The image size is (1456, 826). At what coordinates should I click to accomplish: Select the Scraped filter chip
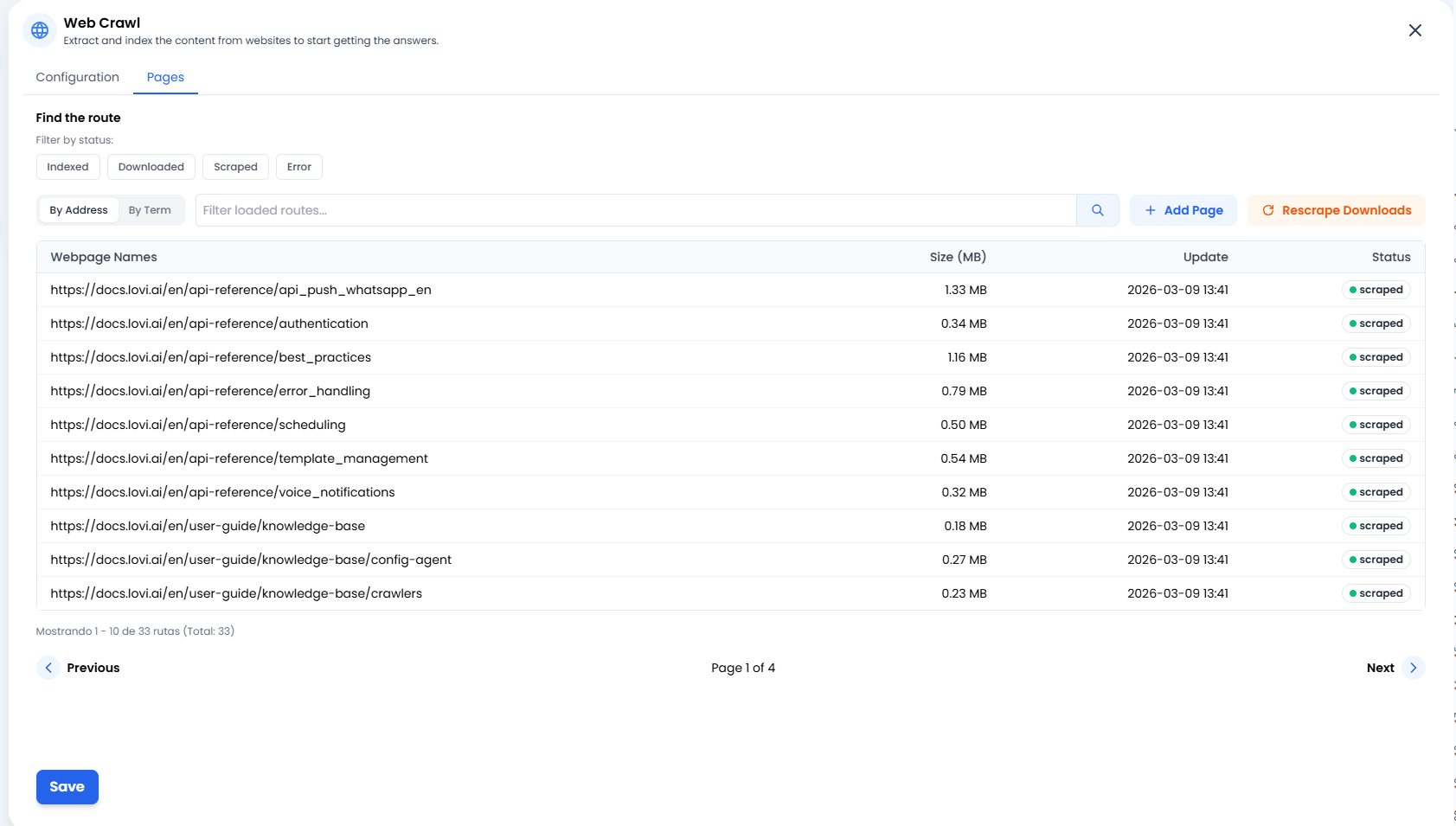[234, 166]
